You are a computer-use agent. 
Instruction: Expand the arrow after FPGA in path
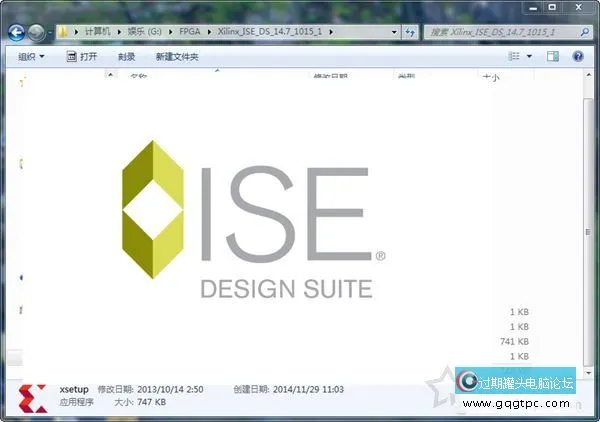tap(209, 32)
